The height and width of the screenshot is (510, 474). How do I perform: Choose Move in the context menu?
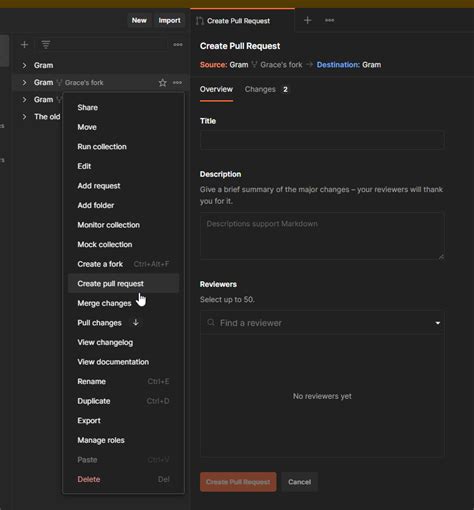[123, 127]
